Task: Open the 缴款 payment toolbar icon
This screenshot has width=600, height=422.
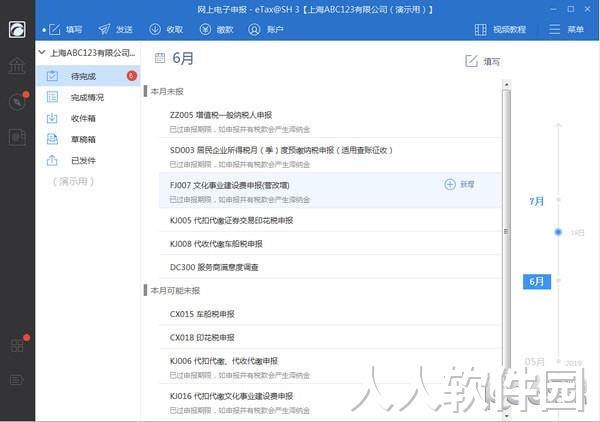Action: 205,29
